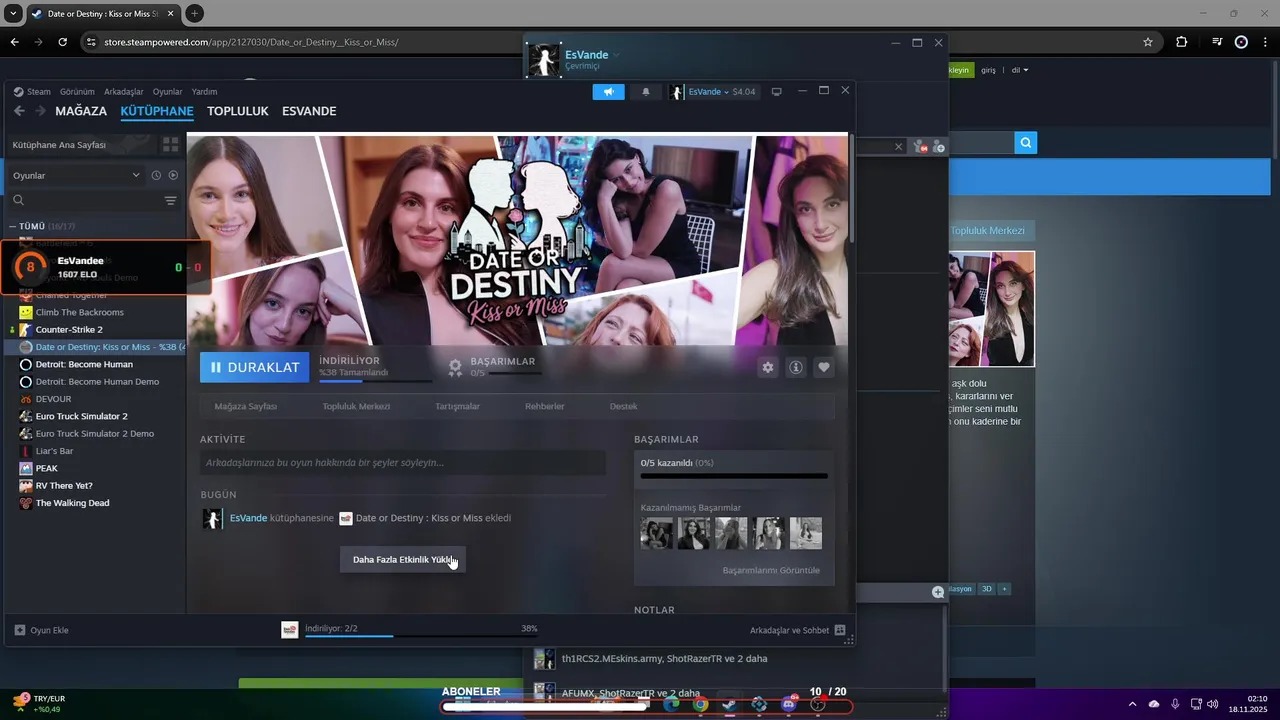The image size is (1280, 720).
Task: Open Chrome from the taskbar
Action: (x=700, y=704)
